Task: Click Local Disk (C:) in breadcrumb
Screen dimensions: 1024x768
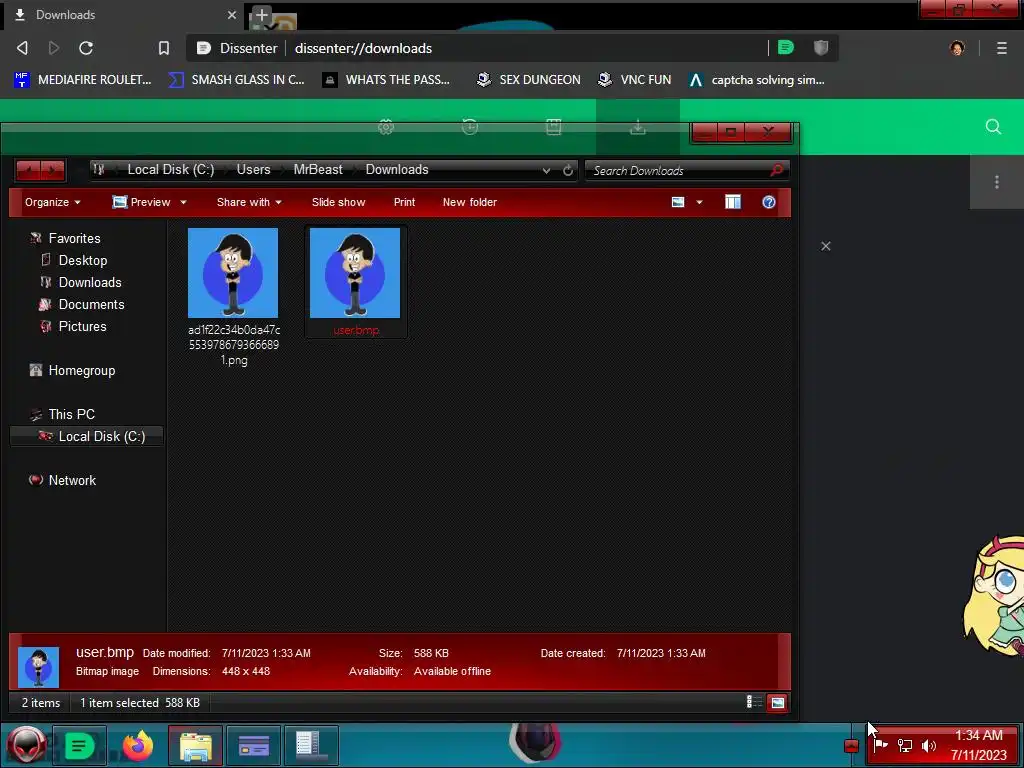Action: (170, 169)
